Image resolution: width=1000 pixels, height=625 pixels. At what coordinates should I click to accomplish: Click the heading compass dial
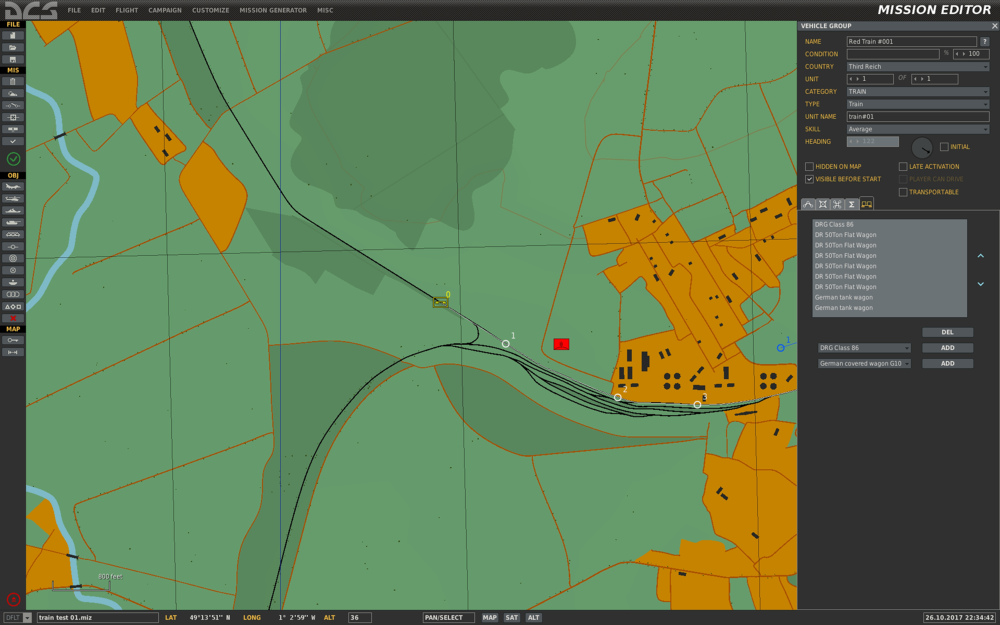(922, 148)
